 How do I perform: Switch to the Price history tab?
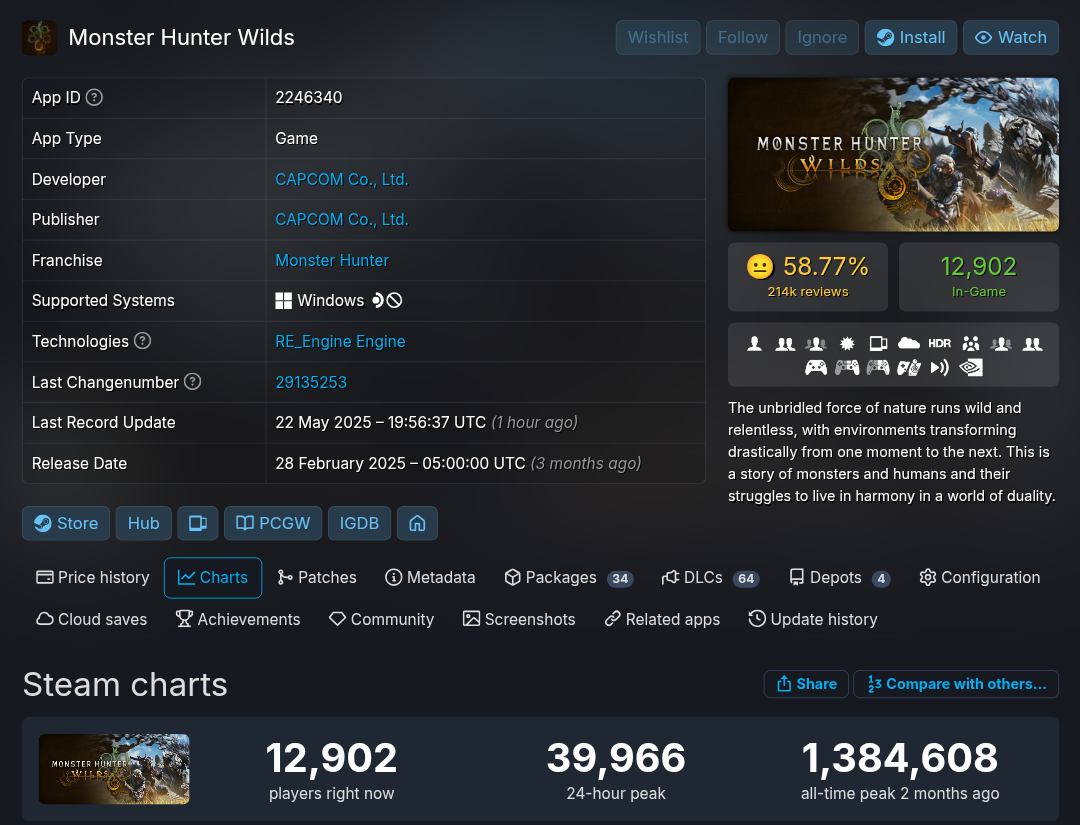tap(92, 578)
